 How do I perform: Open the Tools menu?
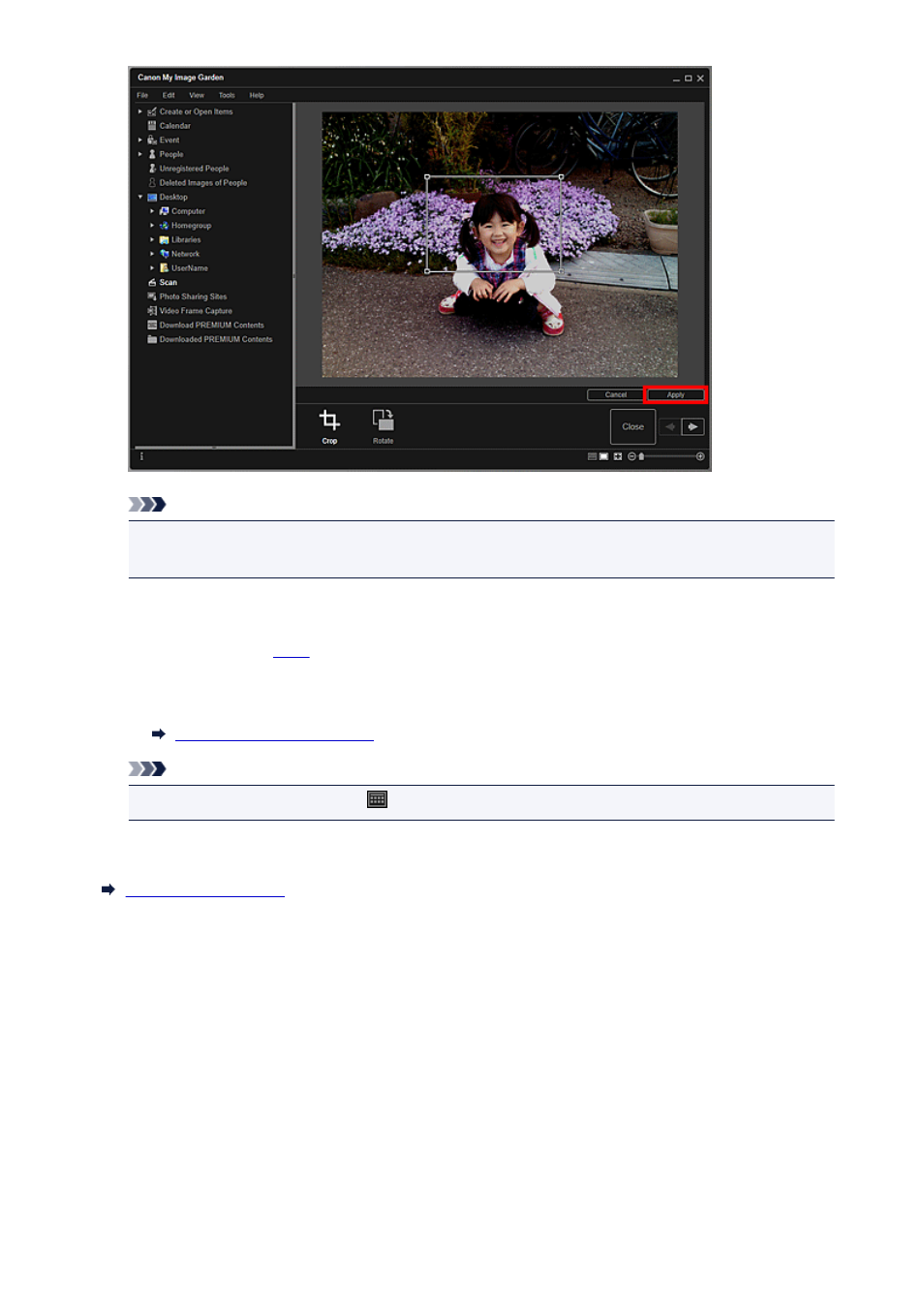(227, 95)
